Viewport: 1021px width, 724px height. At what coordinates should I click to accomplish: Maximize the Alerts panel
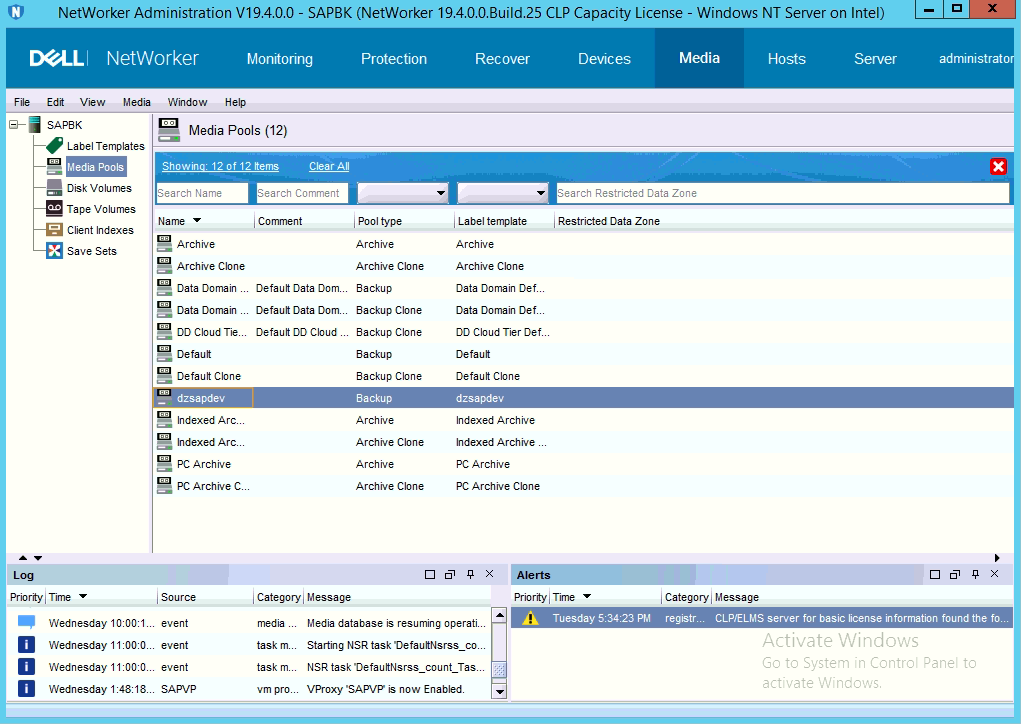(934, 575)
